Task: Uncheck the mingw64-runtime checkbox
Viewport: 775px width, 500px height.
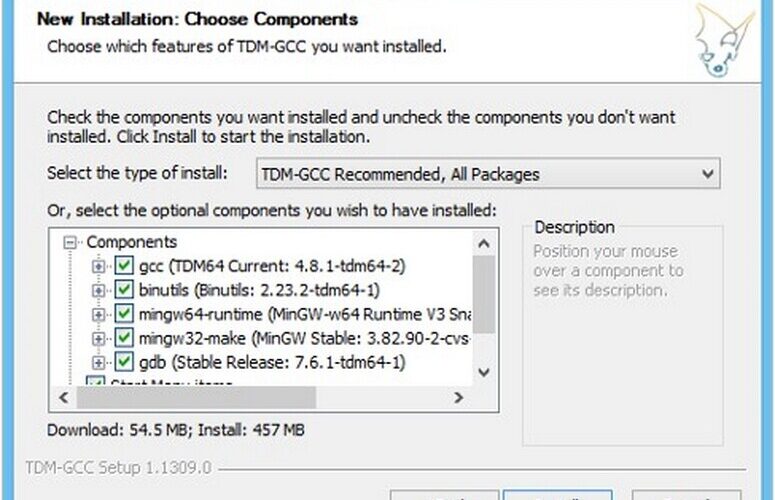Action: pyautogui.click(x=124, y=314)
